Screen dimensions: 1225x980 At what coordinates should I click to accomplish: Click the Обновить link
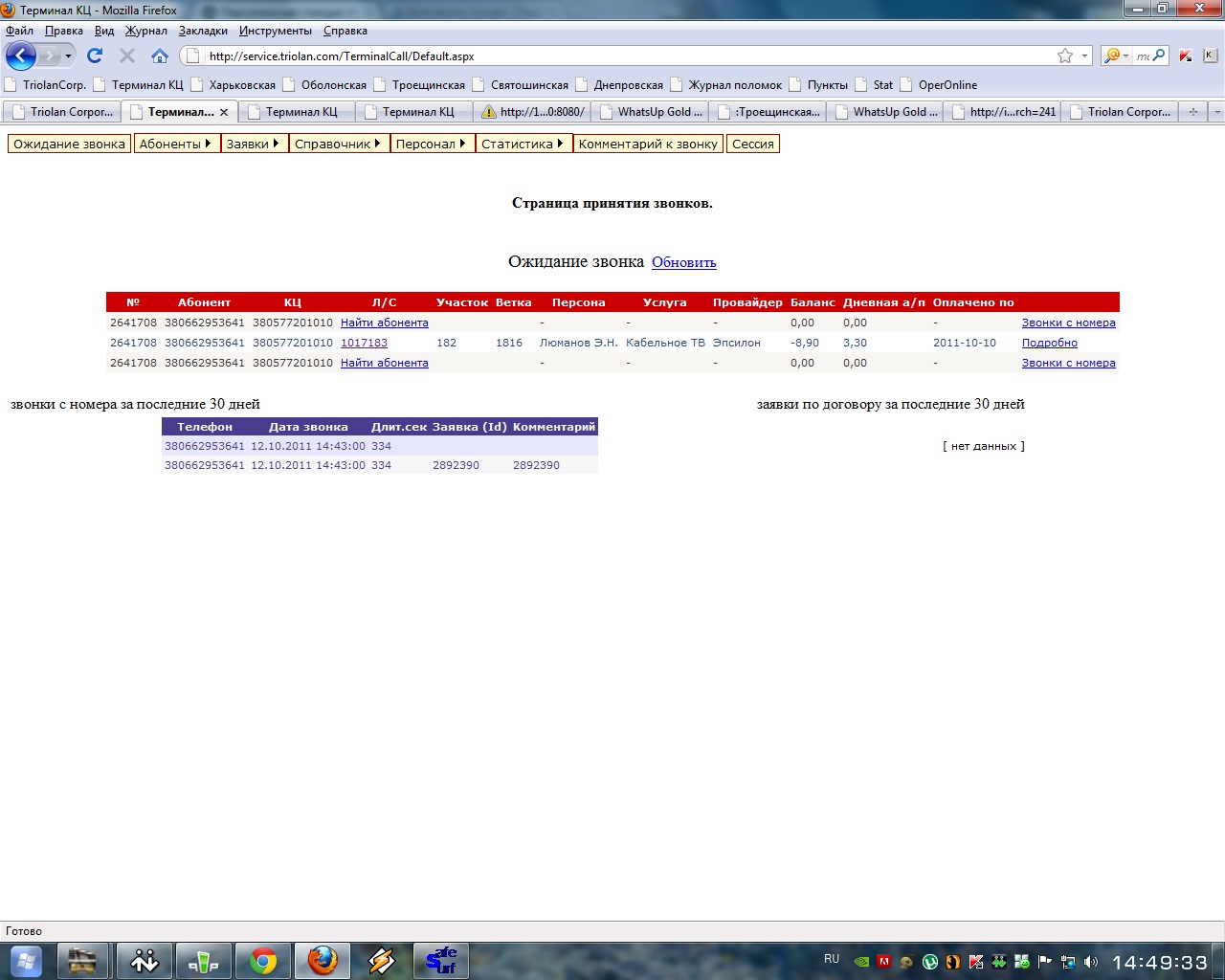pos(684,262)
